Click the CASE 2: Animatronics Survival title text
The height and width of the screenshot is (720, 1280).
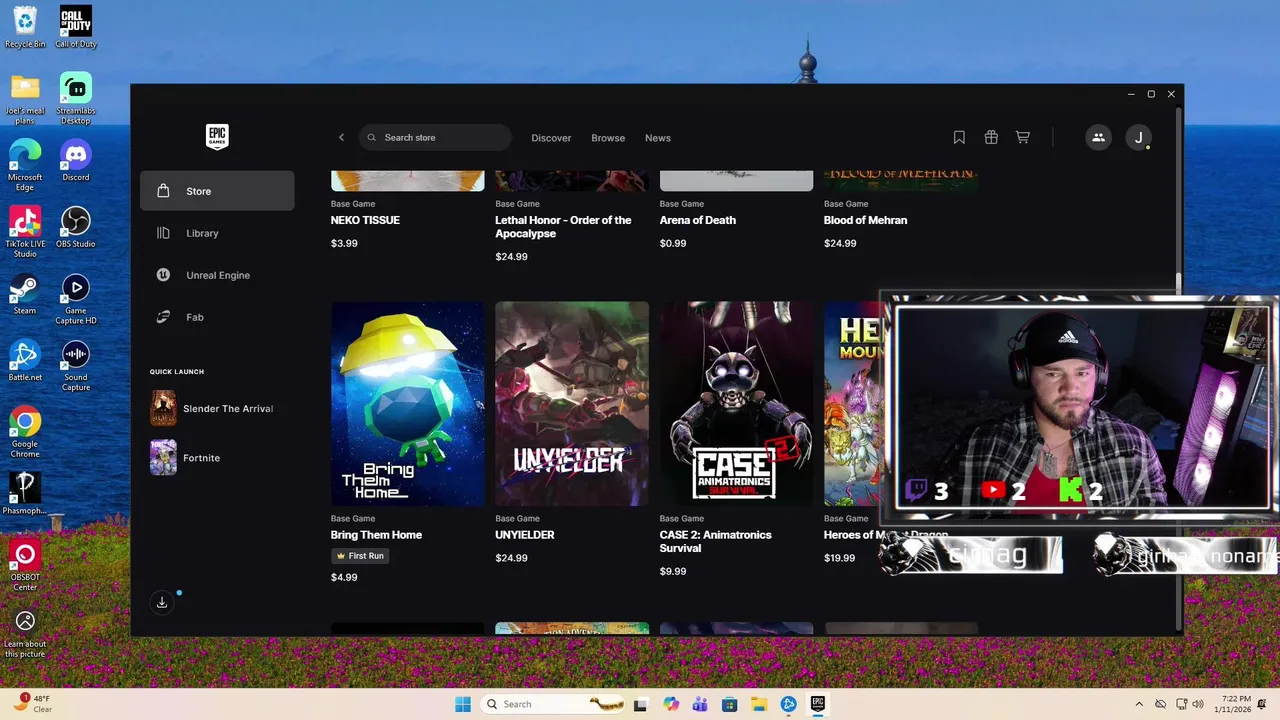pyautogui.click(x=715, y=541)
